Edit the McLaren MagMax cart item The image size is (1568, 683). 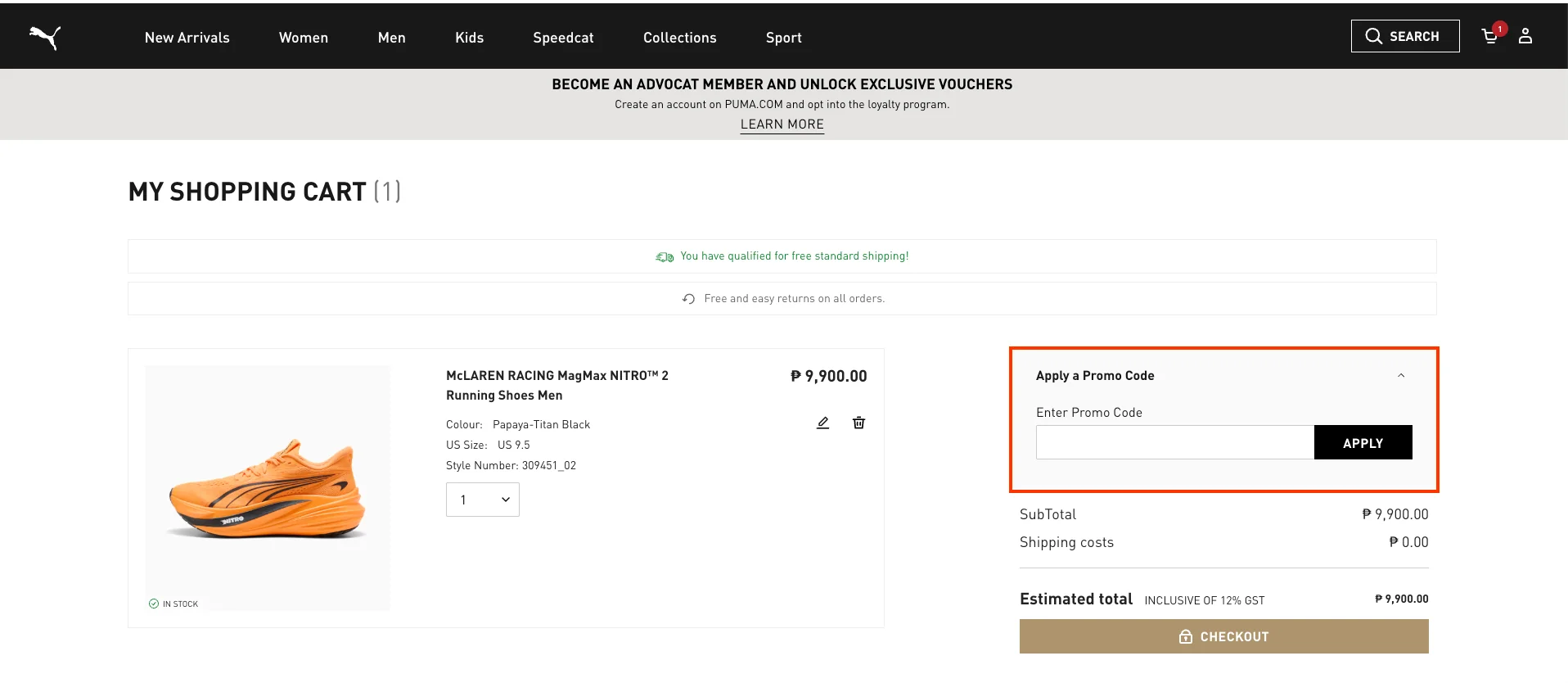(x=823, y=423)
